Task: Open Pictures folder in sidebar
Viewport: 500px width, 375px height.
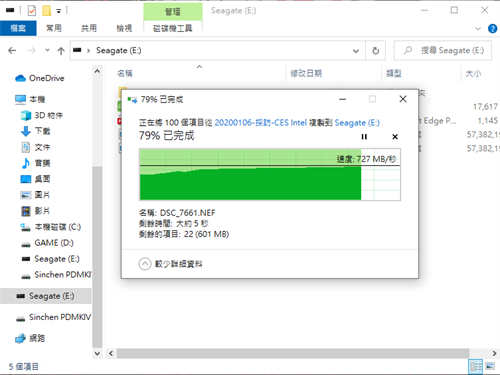Action: [35, 195]
